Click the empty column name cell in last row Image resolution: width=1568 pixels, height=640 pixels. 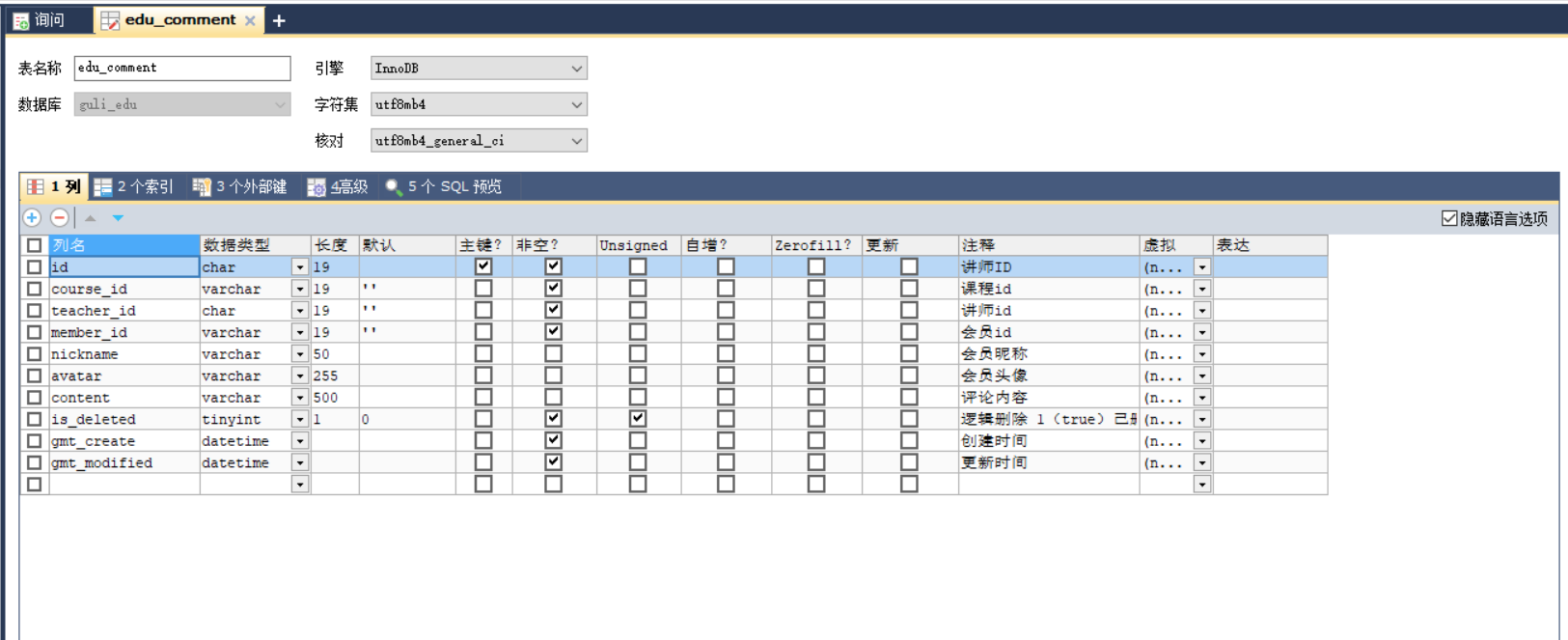click(124, 485)
